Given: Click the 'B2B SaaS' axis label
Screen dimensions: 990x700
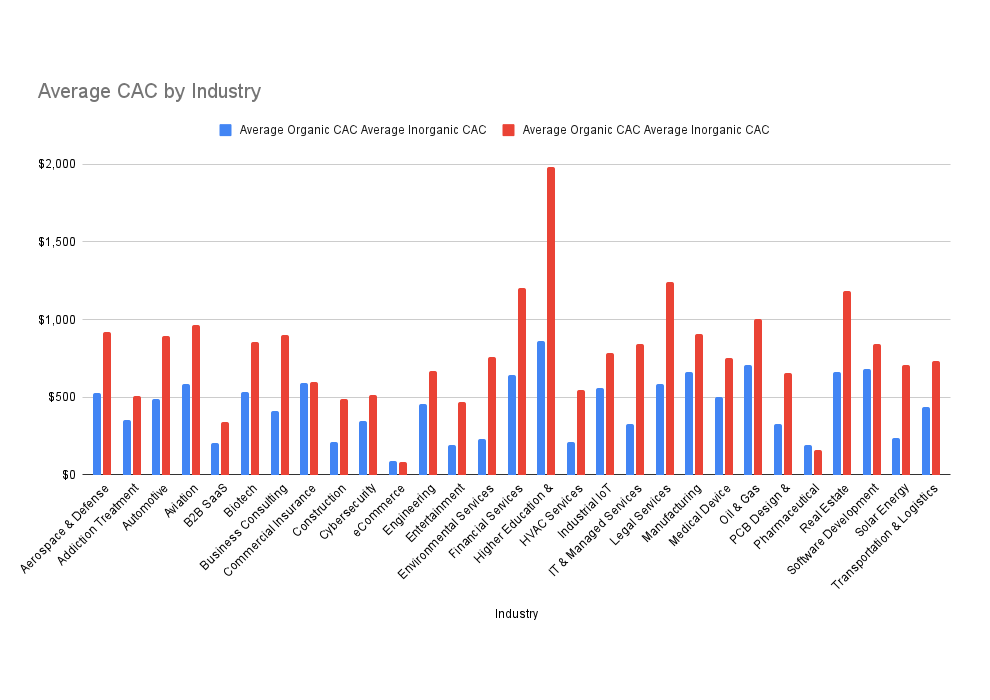Looking at the screenshot, I should click(206, 506).
